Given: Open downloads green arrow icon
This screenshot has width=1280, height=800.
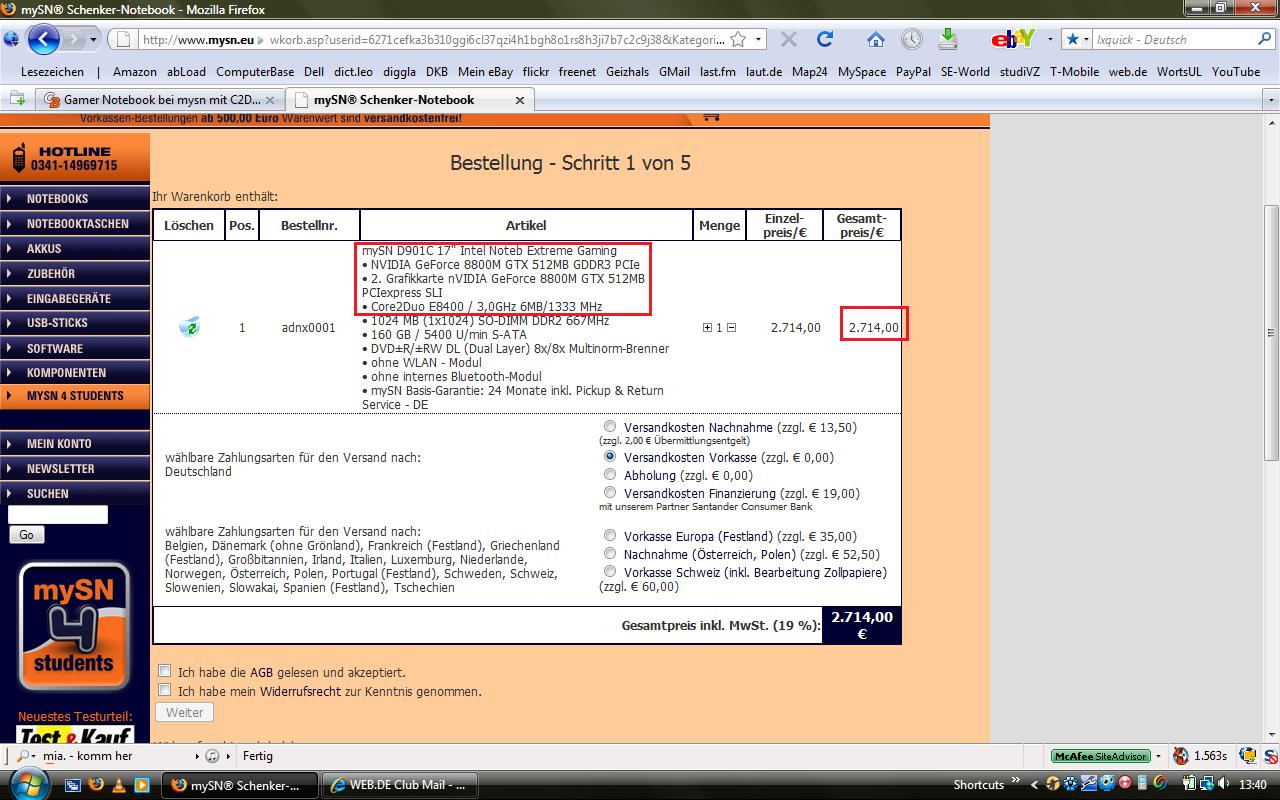Looking at the screenshot, I should (948, 40).
